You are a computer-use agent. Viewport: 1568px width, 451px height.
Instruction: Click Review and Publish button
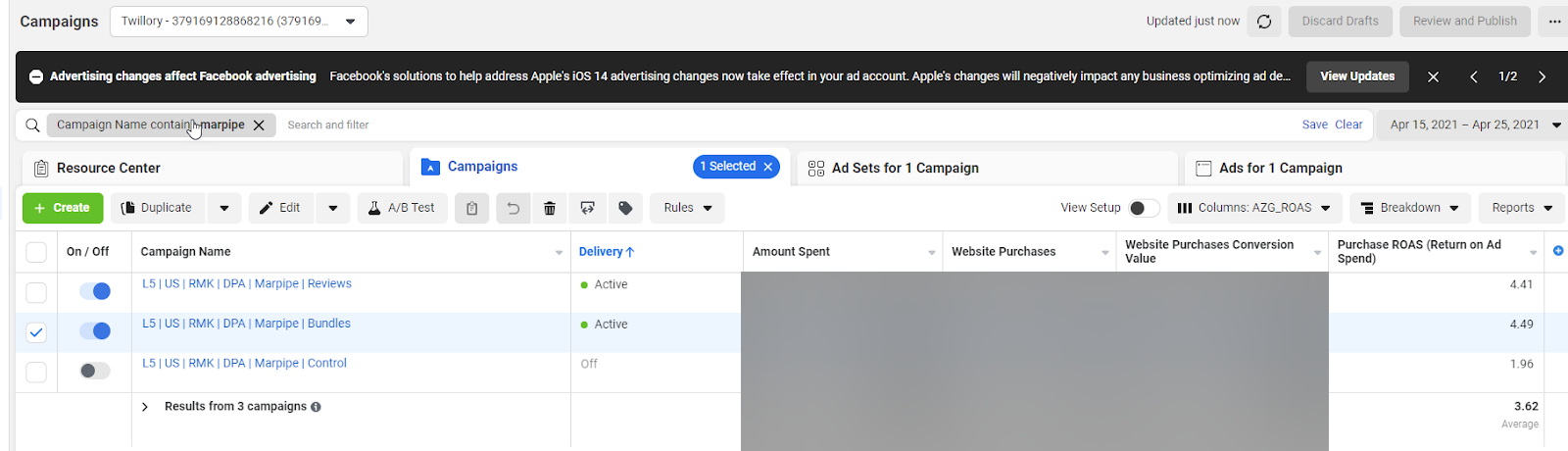click(1464, 22)
